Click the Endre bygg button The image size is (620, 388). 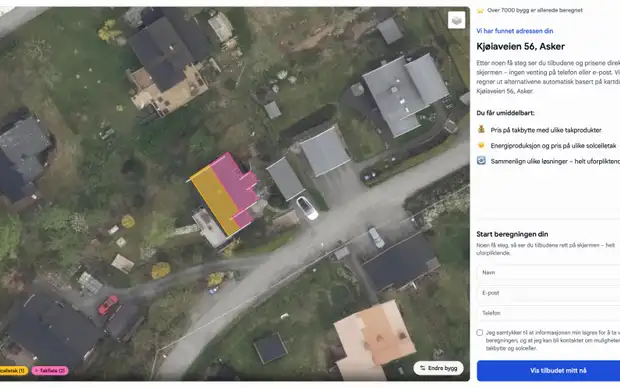[438, 368]
